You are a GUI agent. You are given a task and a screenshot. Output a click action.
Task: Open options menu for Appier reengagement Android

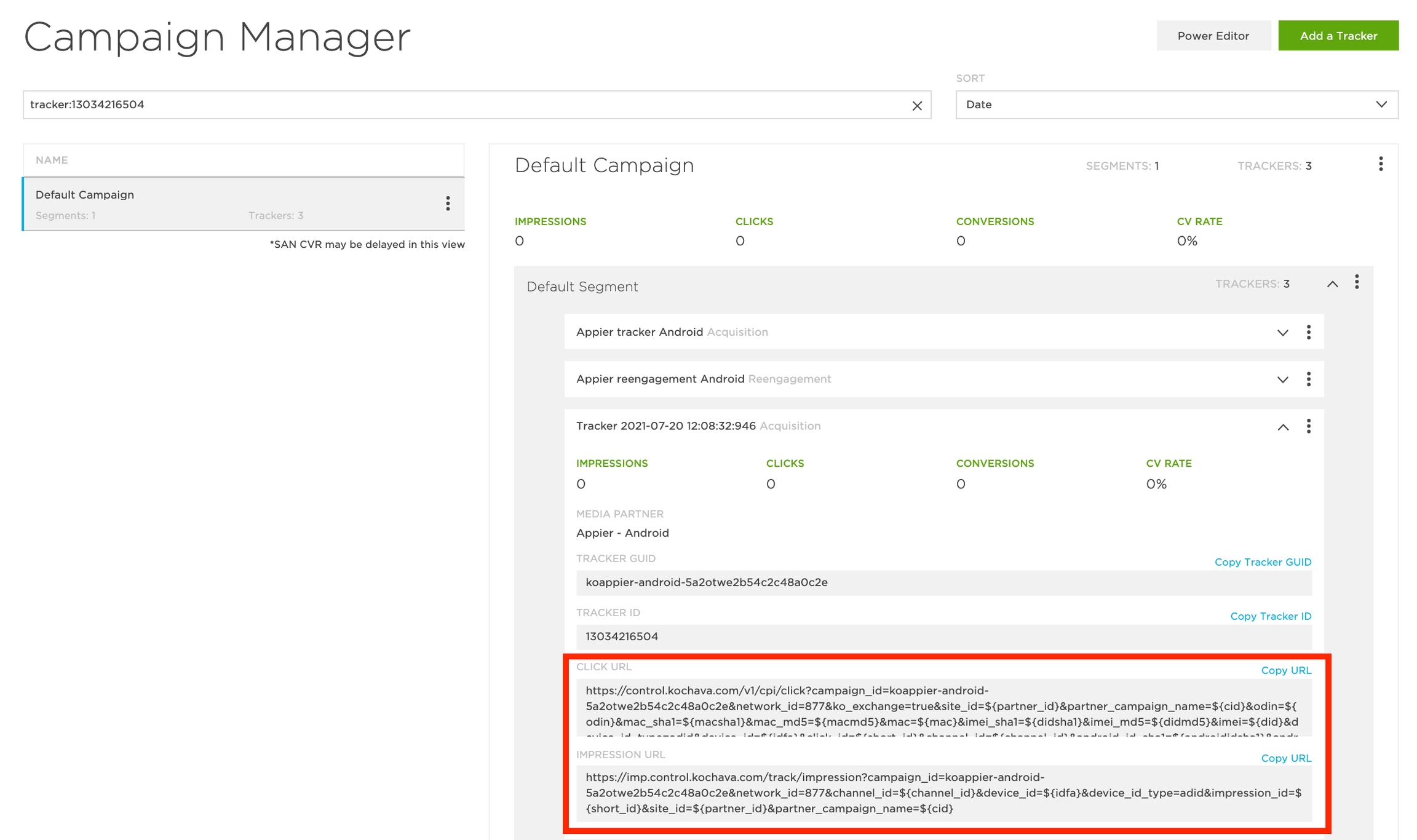1309,379
